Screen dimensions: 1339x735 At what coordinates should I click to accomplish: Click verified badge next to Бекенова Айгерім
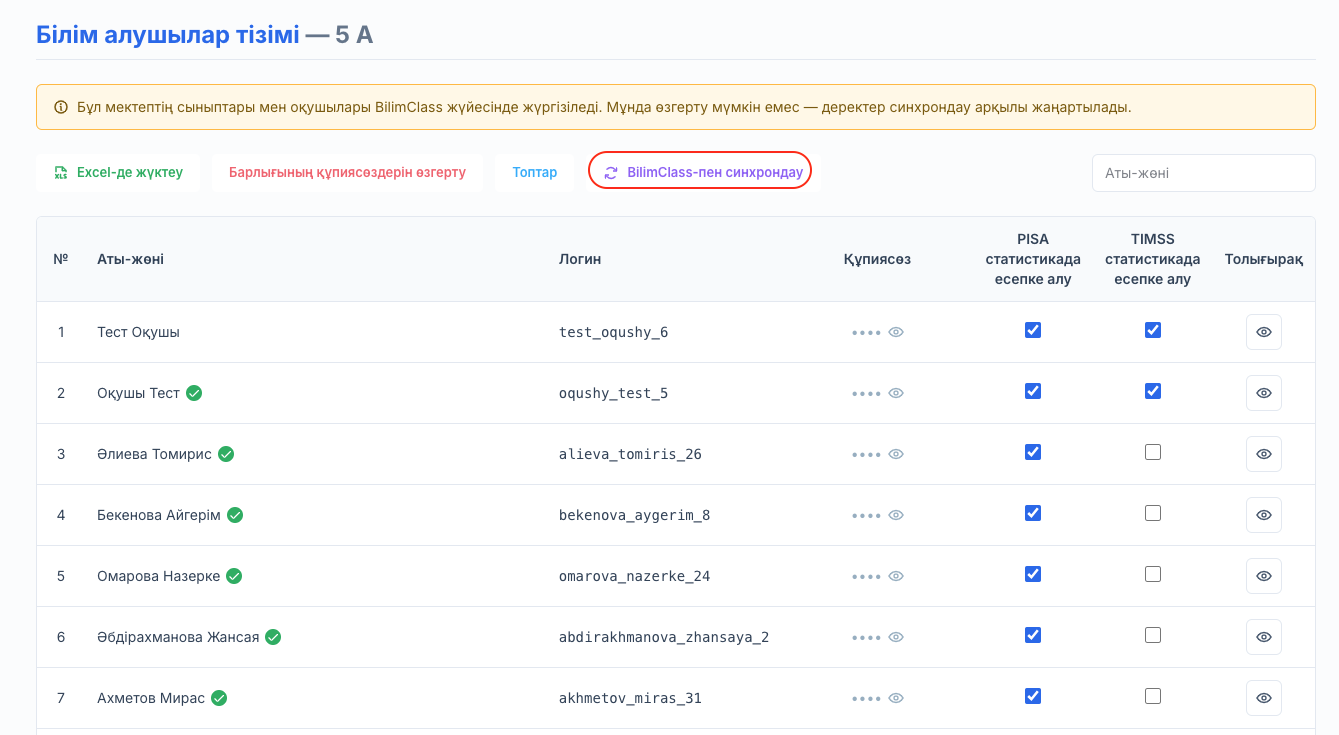click(x=235, y=515)
